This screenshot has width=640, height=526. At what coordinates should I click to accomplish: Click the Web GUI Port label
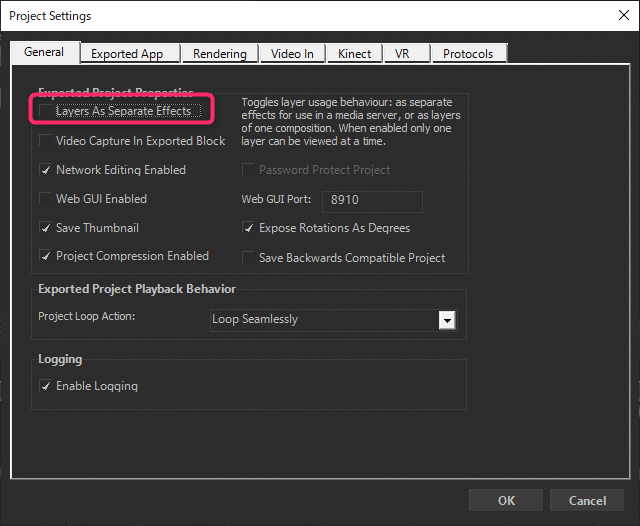[276, 199]
